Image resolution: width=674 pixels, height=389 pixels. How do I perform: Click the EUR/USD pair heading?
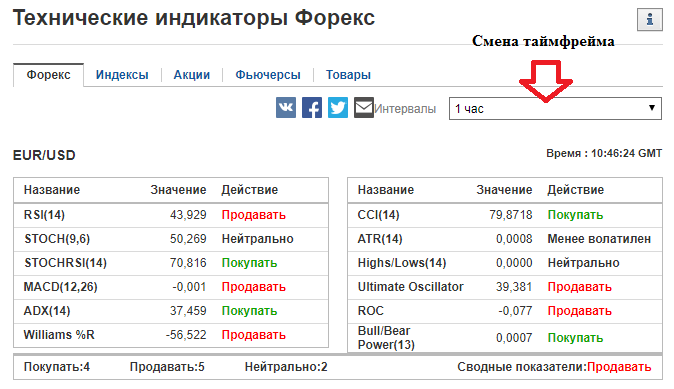[x=44, y=155]
